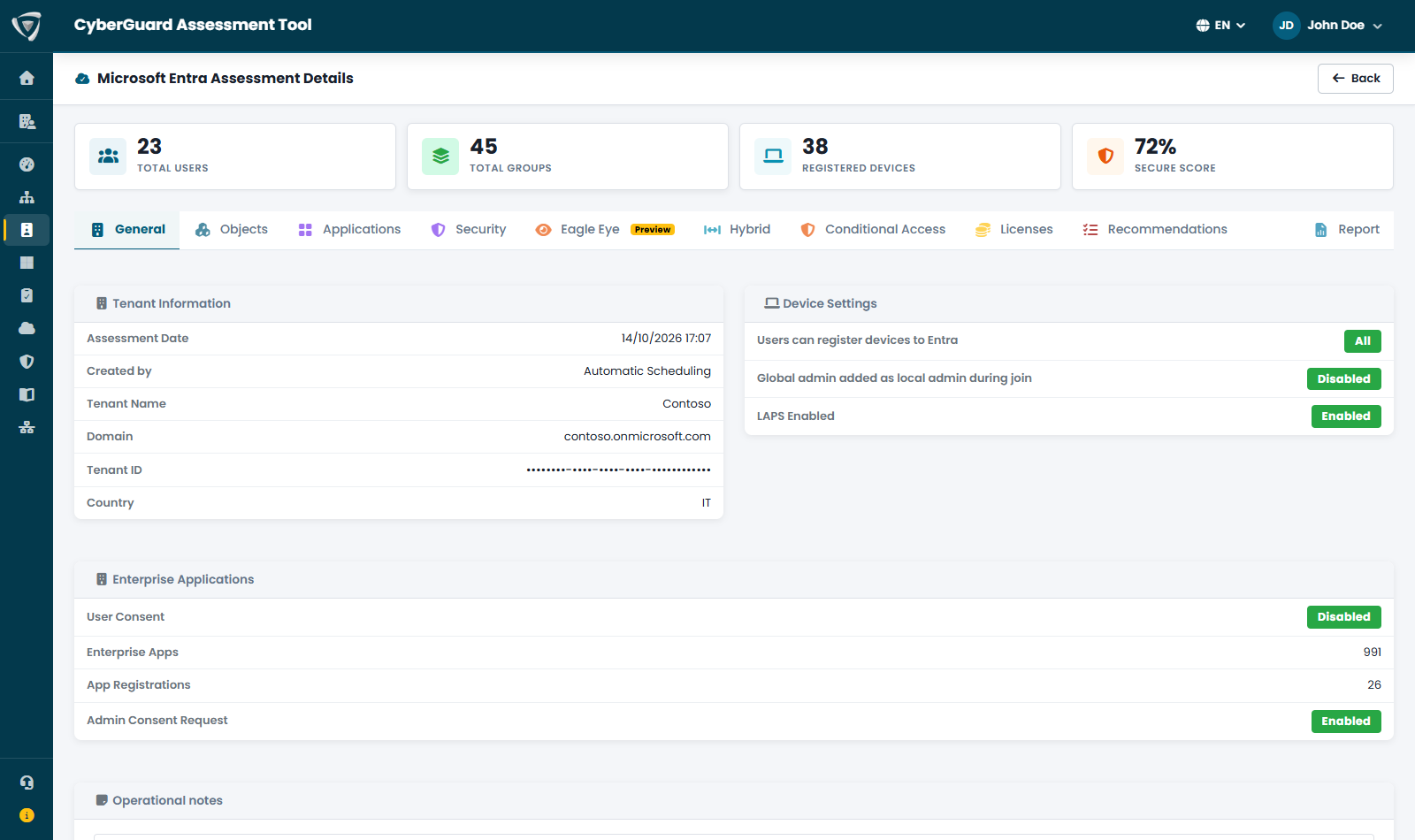Image resolution: width=1415 pixels, height=840 pixels.
Task: Click the Back button
Action: [x=1356, y=79]
